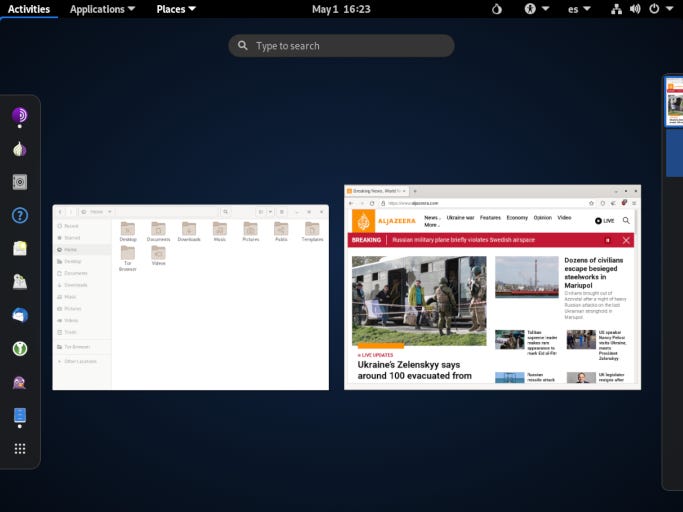Select the Breaking News browser tab
This screenshot has height=512, width=683.
[x=377, y=191]
